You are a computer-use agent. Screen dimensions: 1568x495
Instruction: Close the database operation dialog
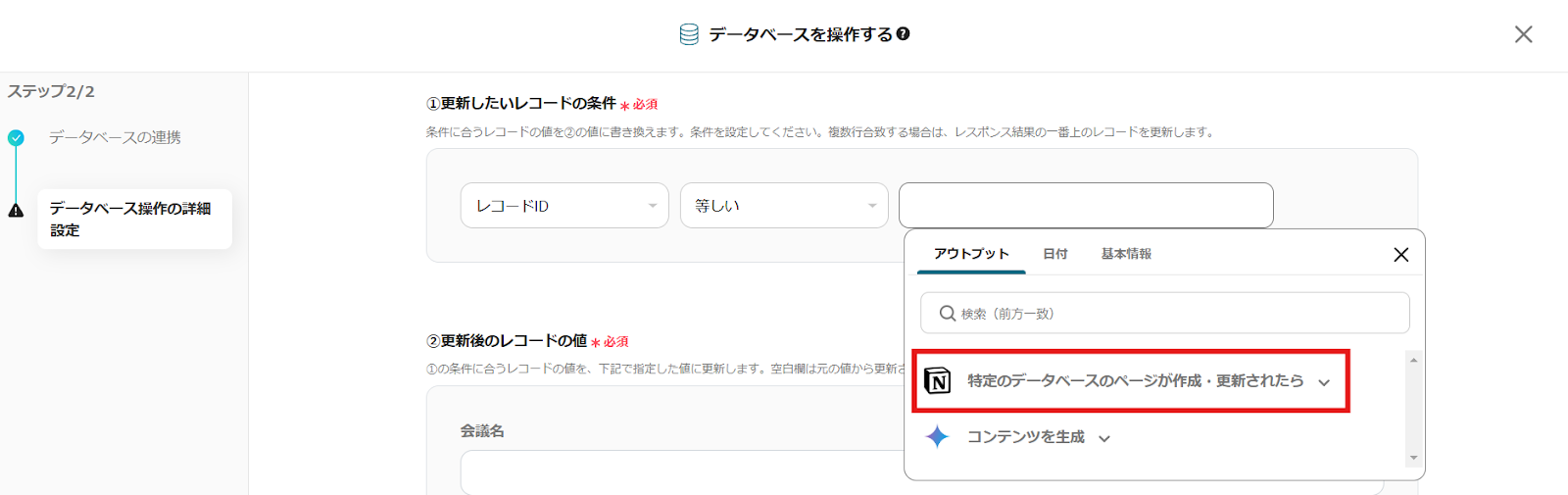click(1523, 34)
